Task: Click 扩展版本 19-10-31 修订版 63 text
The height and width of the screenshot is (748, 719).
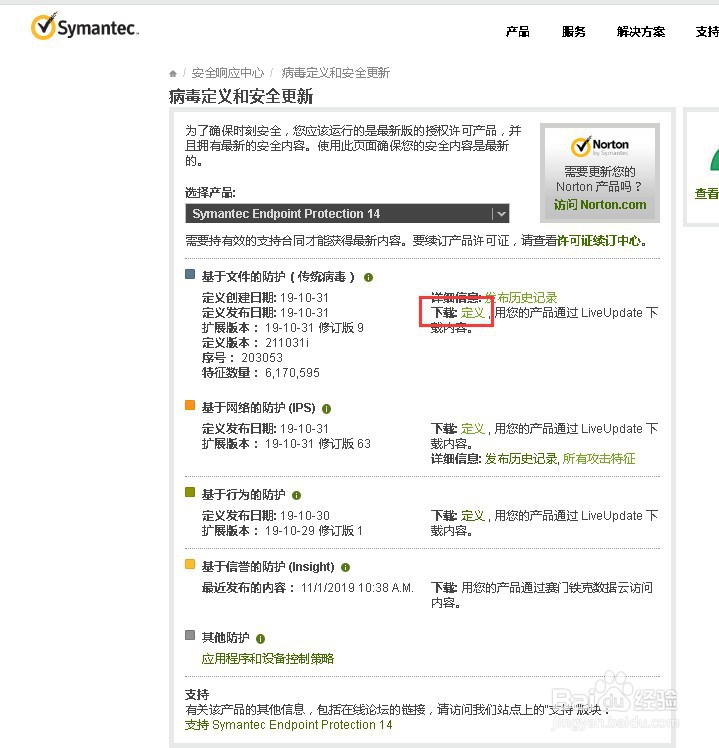Action: coord(286,444)
